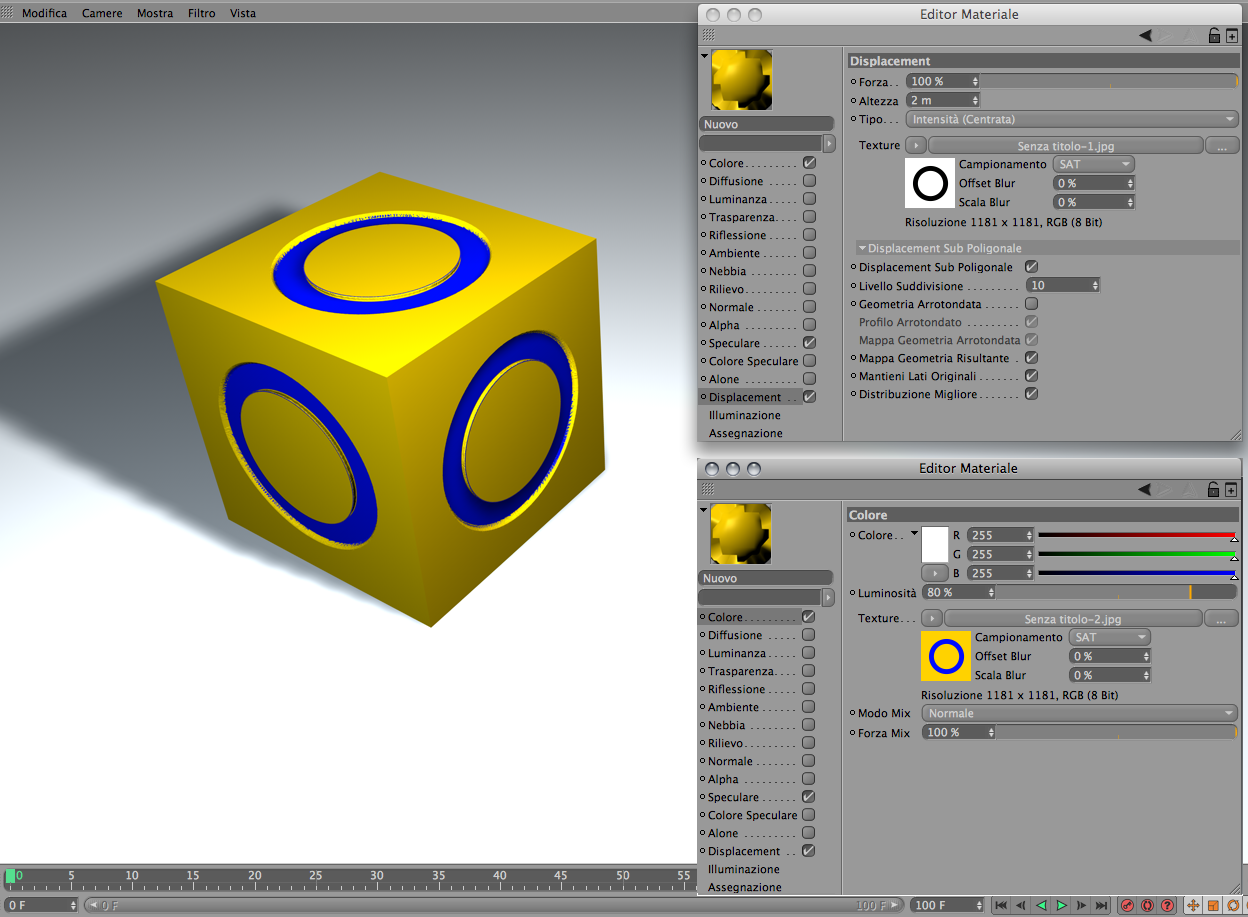Click the red R color slider
This screenshot has height=917, width=1248.
[x=1137, y=535]
